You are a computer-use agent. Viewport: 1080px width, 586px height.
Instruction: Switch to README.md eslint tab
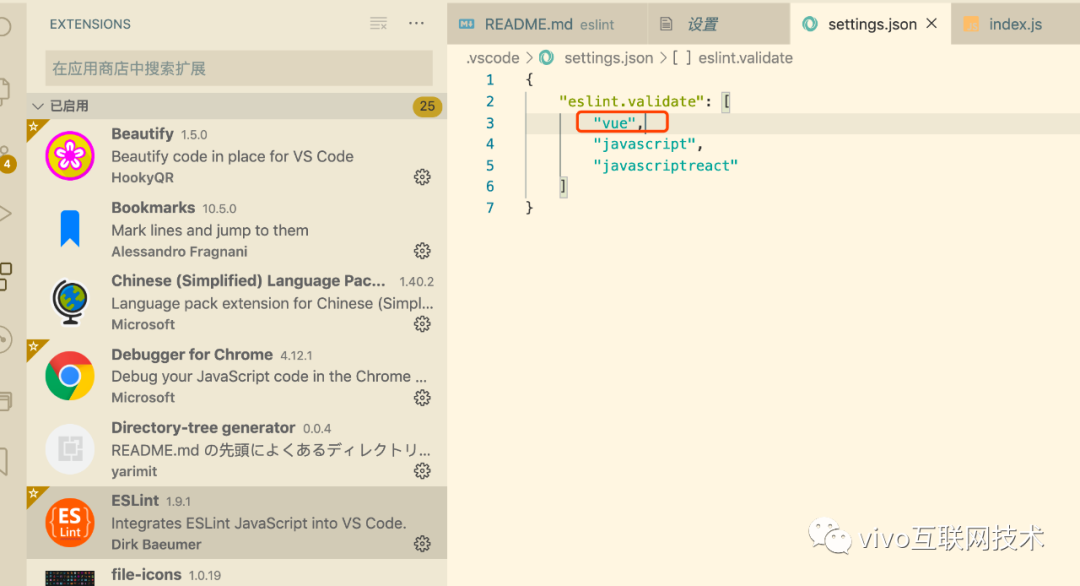(x=548, y=24)
